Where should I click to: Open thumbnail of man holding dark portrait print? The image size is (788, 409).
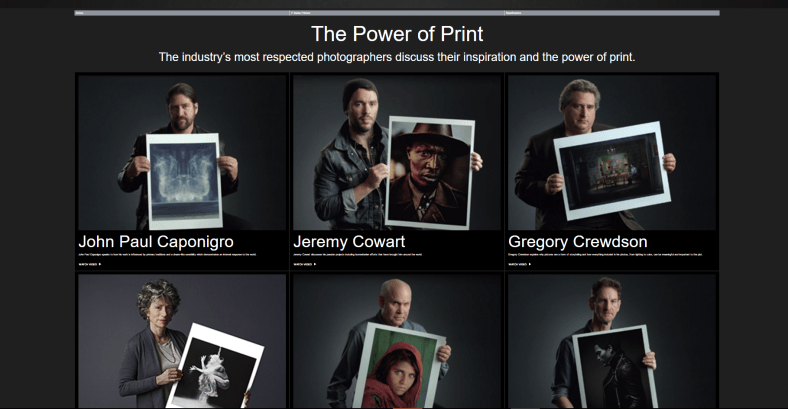point(612,341)
